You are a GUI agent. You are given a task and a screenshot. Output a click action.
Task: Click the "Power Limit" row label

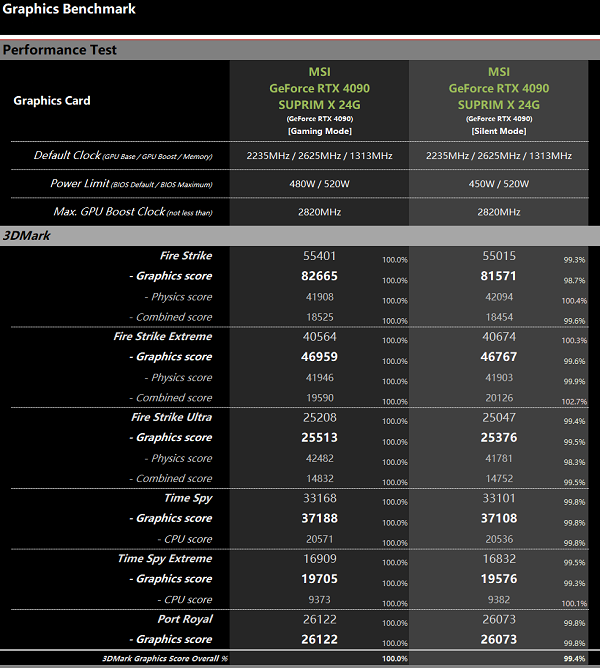pyautogui.click(x=131, y=184)
